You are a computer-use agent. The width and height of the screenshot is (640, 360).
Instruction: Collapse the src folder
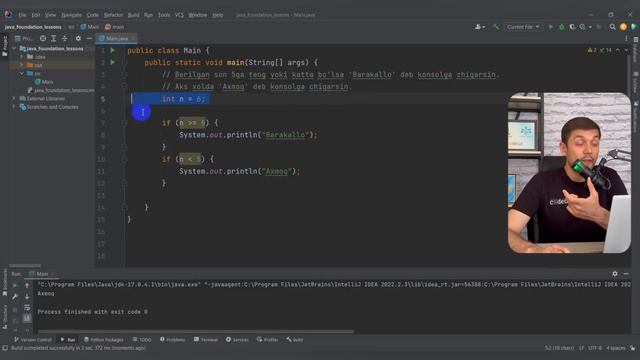[x=22, y=73]
